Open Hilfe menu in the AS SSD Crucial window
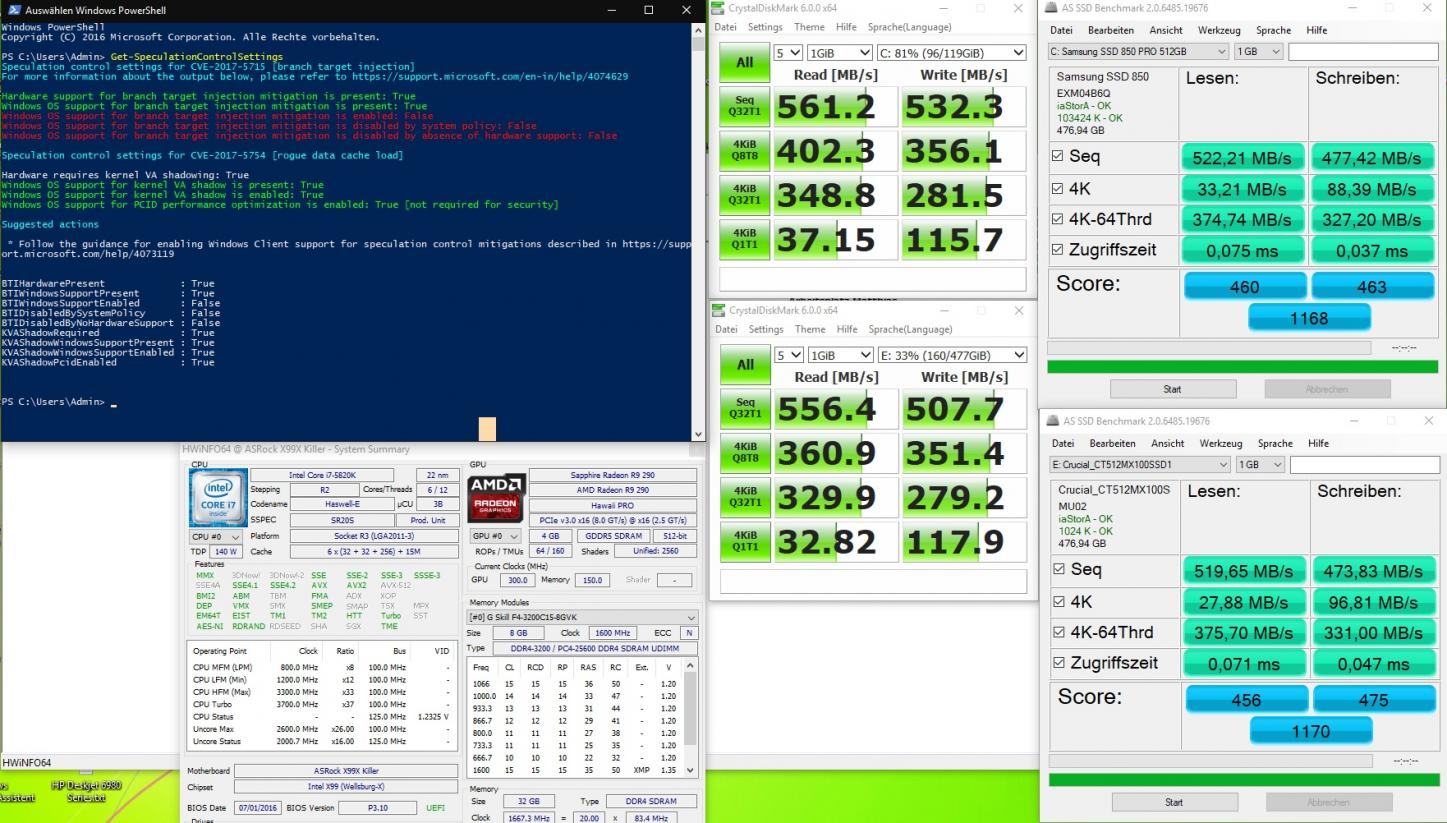This screenshot has height=823, width=1447. pos(1318,443)
